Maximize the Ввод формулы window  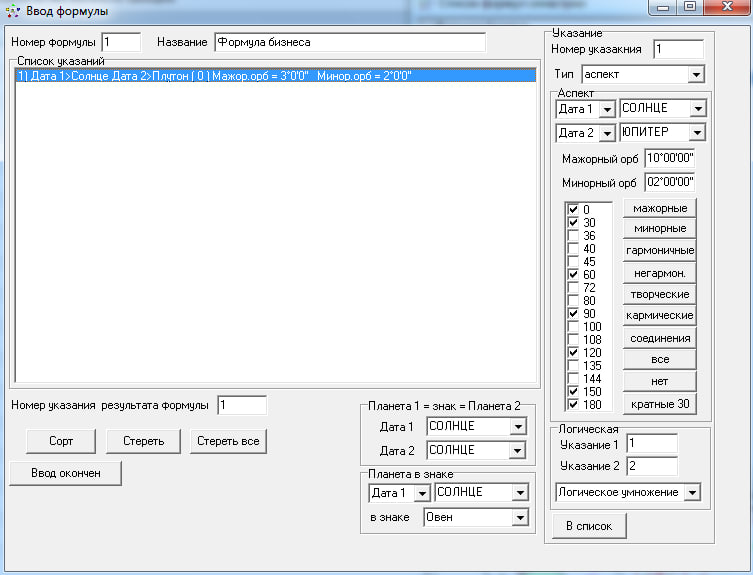(x=690, y=8)
